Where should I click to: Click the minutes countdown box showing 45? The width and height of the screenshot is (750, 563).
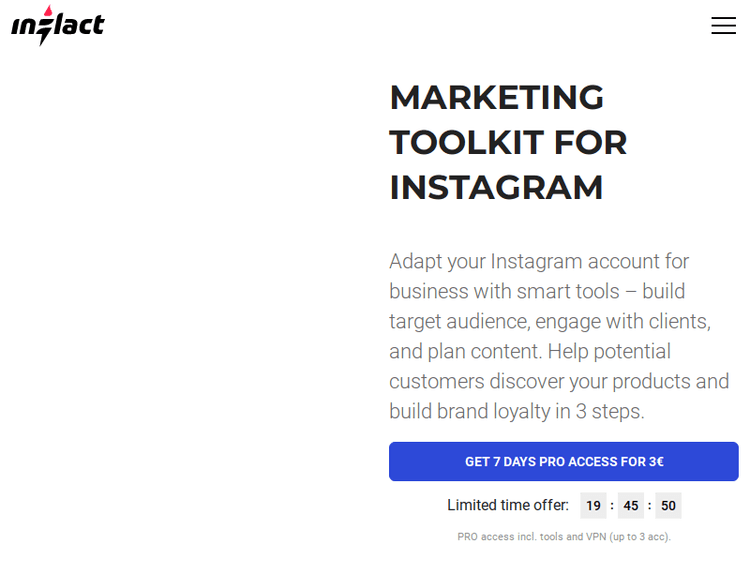[631, 506]
